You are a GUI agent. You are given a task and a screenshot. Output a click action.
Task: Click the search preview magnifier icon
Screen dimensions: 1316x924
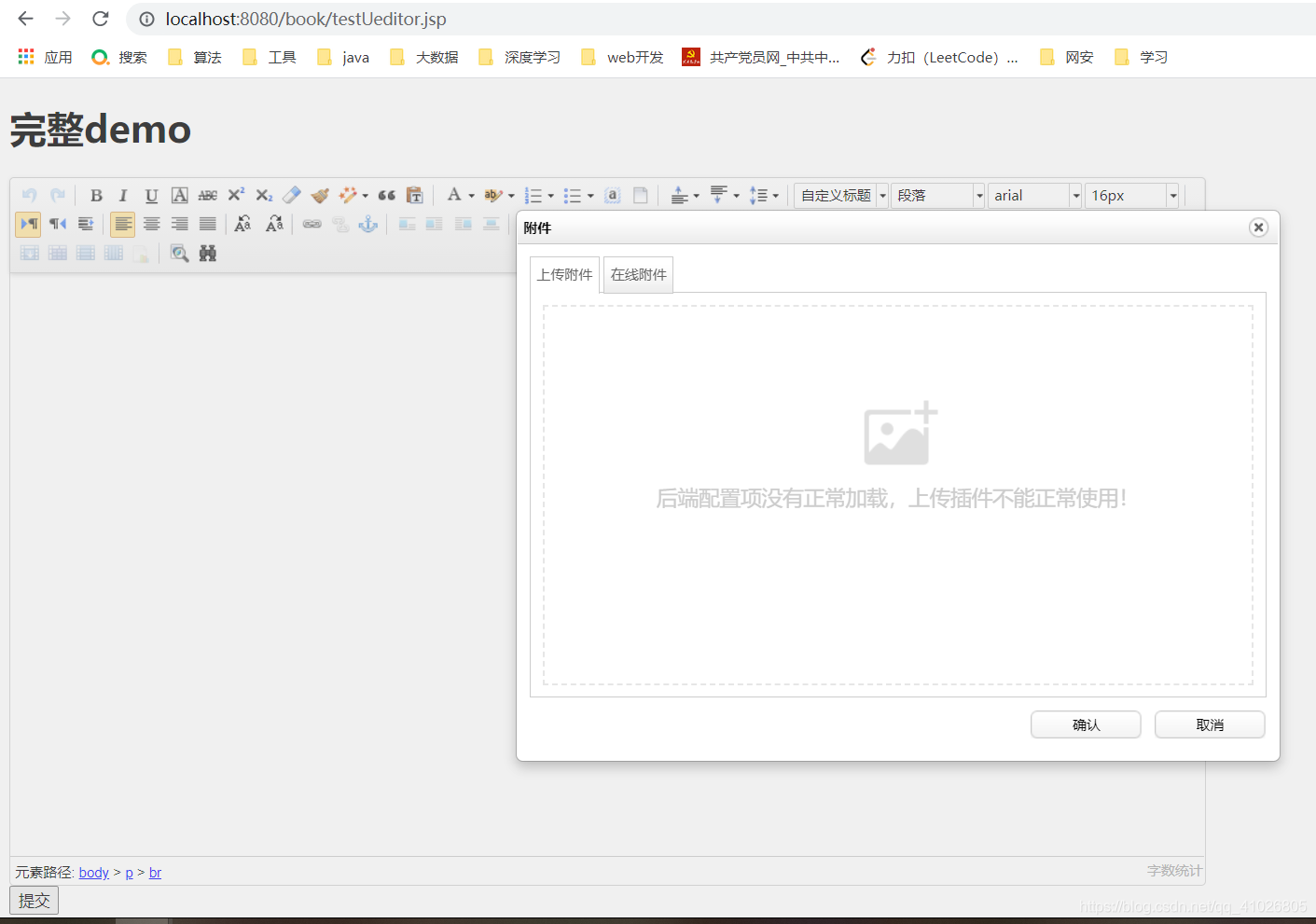(x=180, y=253)
